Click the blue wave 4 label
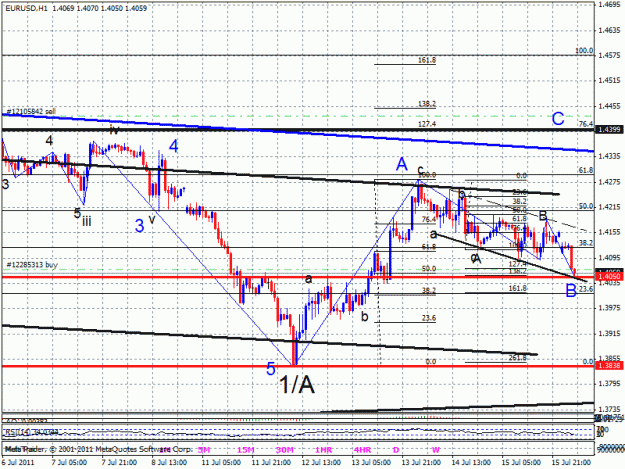The width and height of the screenshot is (625, 469). pyautogui.click(x=173, y=146)
